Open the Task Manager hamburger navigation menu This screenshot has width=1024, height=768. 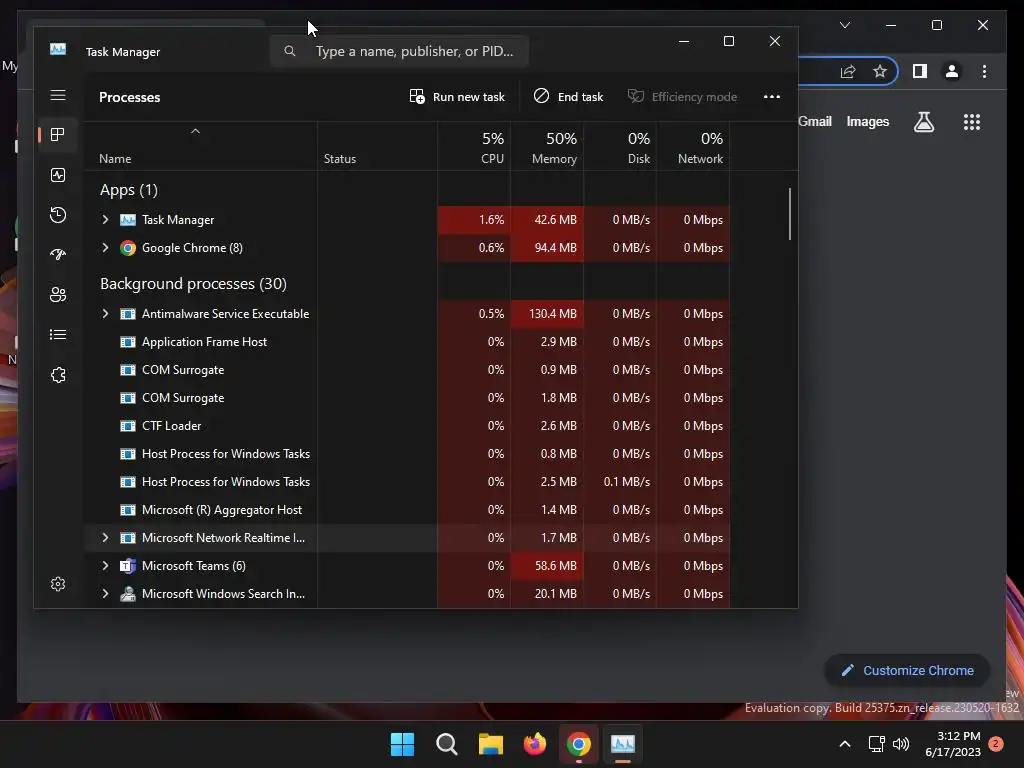click(57, 95)
